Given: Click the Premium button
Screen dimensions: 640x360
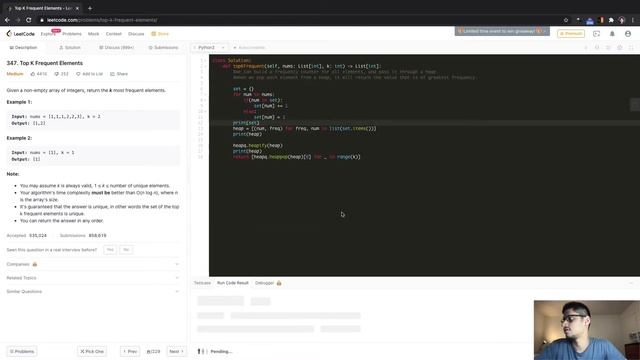Looking at the screenshot, I should pos(571,34).
